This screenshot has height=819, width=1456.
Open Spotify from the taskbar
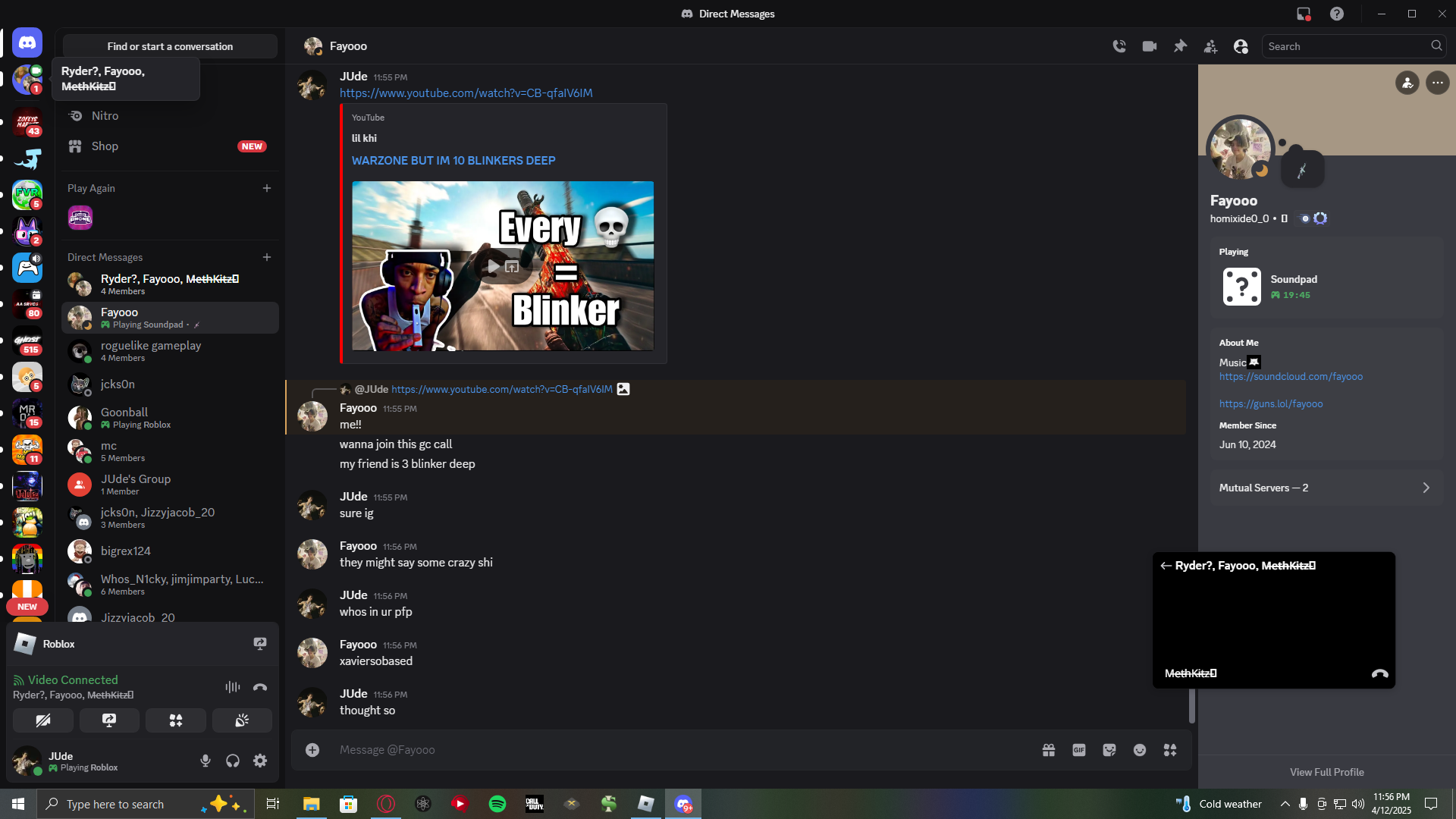(497, 804)
